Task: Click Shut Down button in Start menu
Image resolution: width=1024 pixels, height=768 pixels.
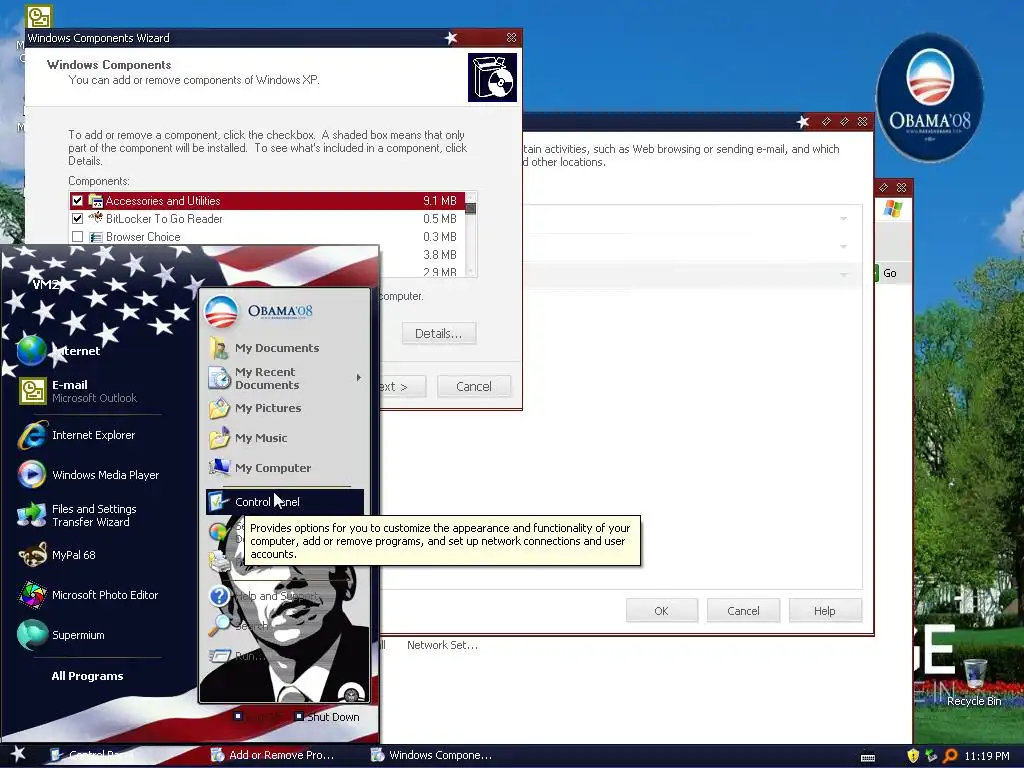Action: [x=327, y=716]
